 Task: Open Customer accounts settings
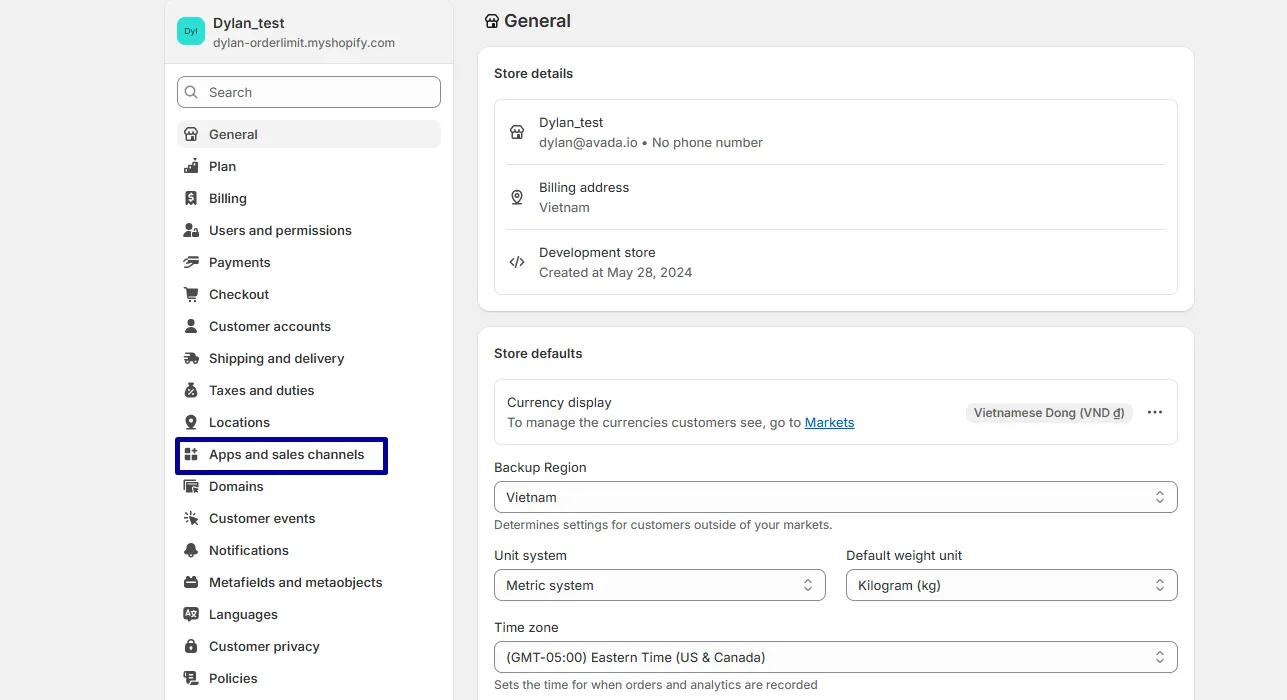(x=309, y=326)
